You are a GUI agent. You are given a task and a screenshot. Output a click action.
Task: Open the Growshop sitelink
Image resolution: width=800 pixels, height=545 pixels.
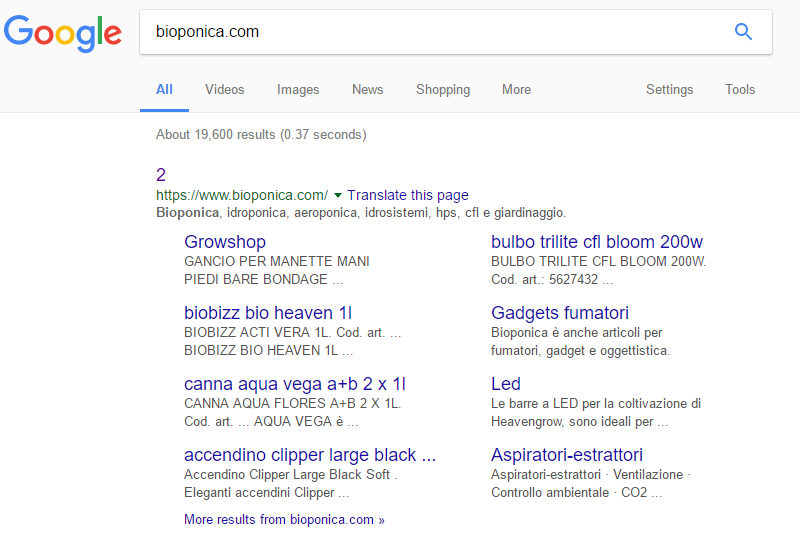[x=225, y=241]
